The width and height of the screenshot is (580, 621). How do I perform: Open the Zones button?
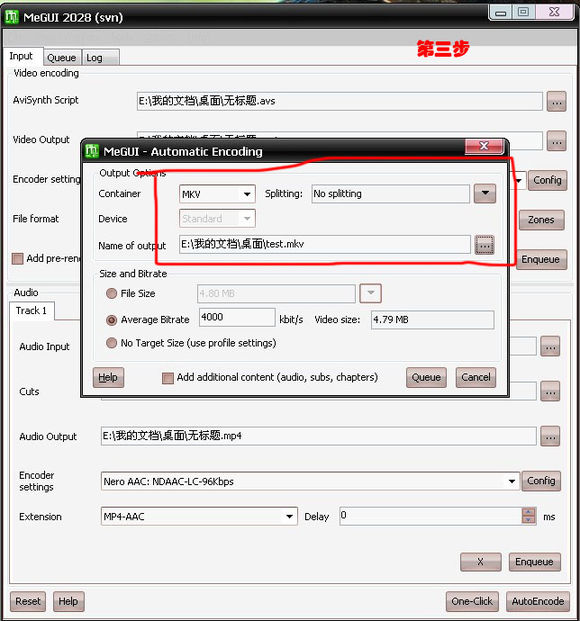coord(541,219)
